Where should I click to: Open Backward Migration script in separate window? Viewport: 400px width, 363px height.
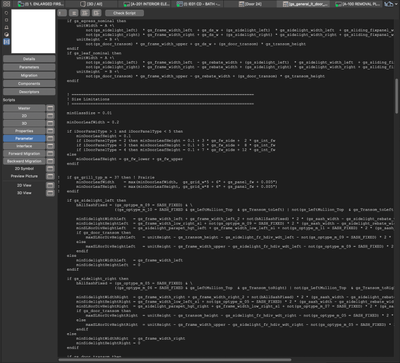[x=50, y=161]
